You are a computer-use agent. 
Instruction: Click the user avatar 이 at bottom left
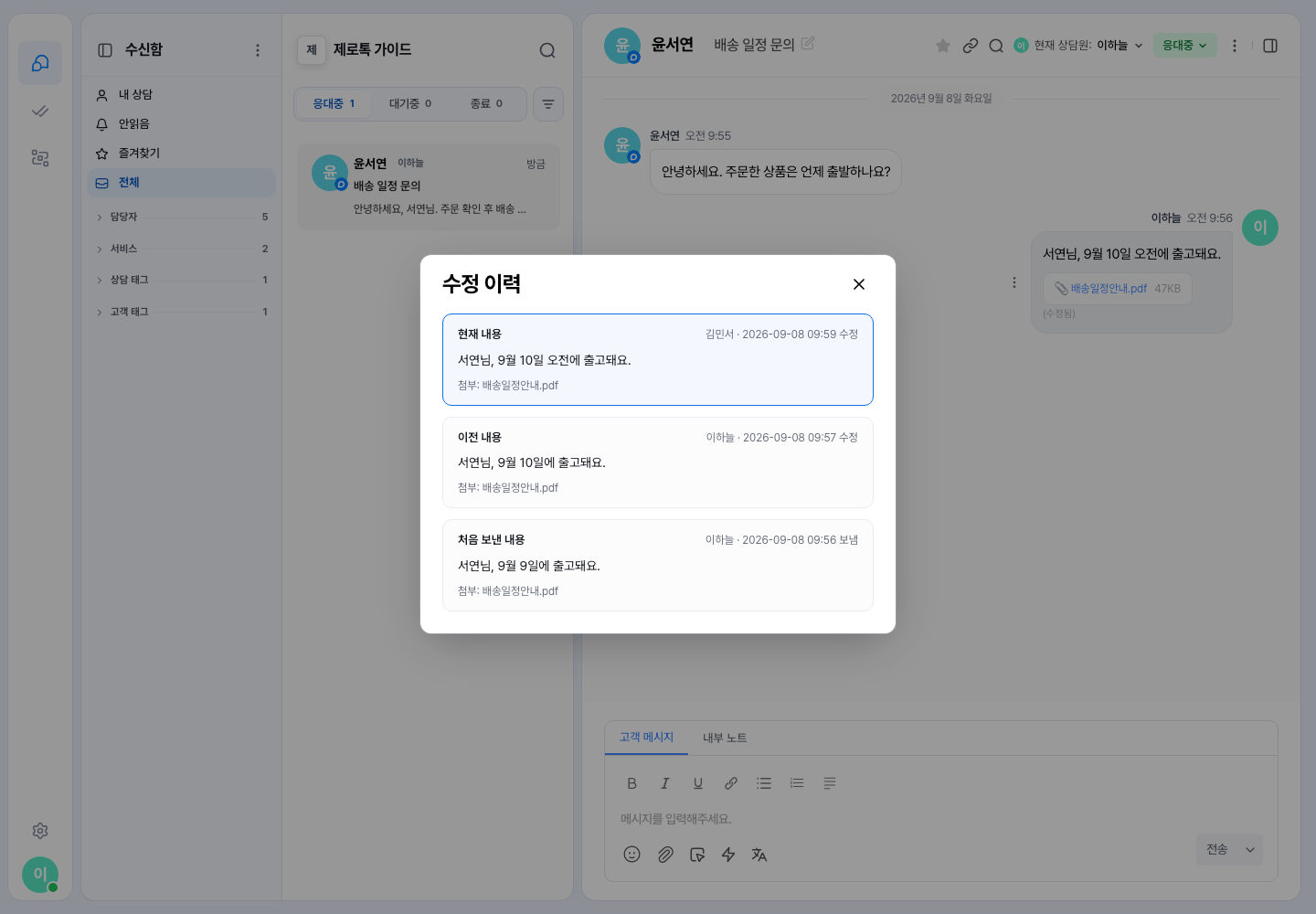coord(40,875)
